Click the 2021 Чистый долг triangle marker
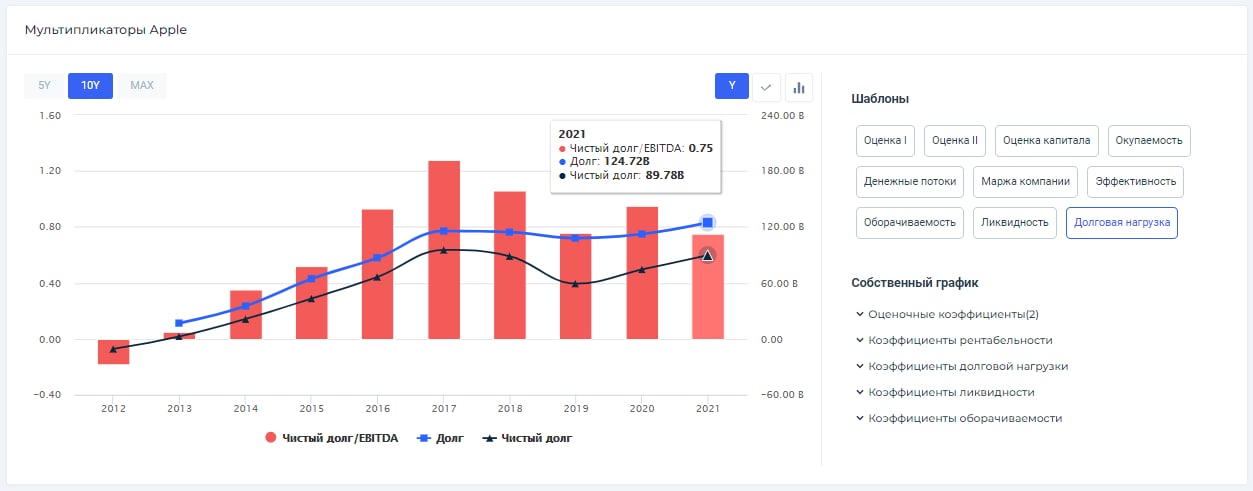The image size is (1253, 491). pos(708,256)
